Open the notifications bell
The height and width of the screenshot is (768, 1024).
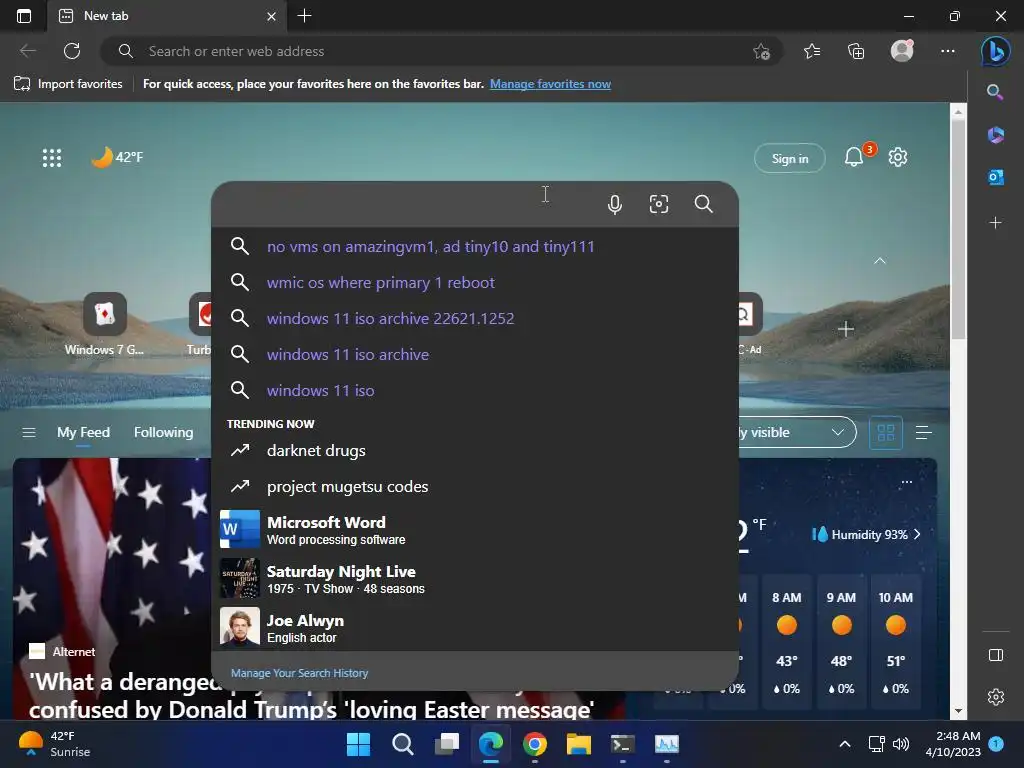tap(854, 157)
